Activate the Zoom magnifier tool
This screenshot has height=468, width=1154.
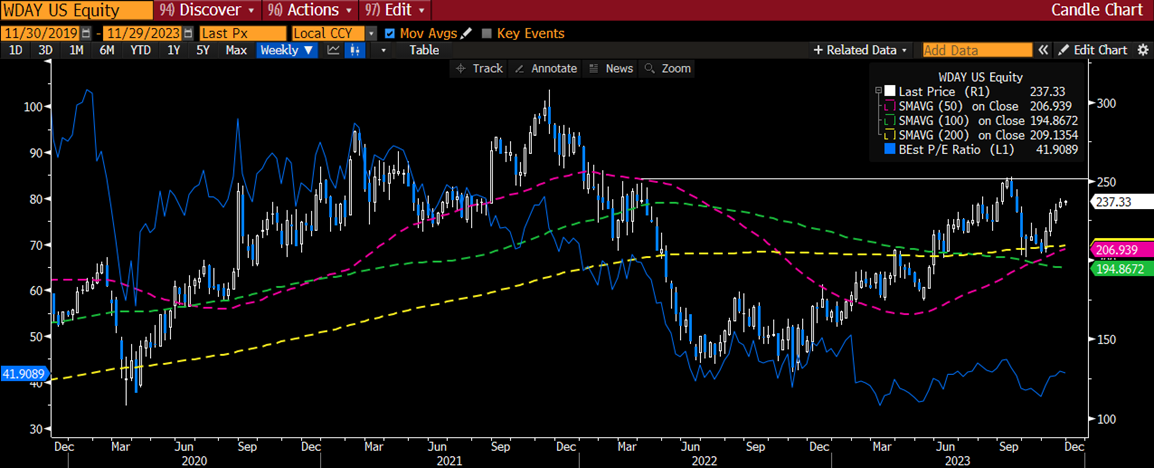tap(668, 68)
